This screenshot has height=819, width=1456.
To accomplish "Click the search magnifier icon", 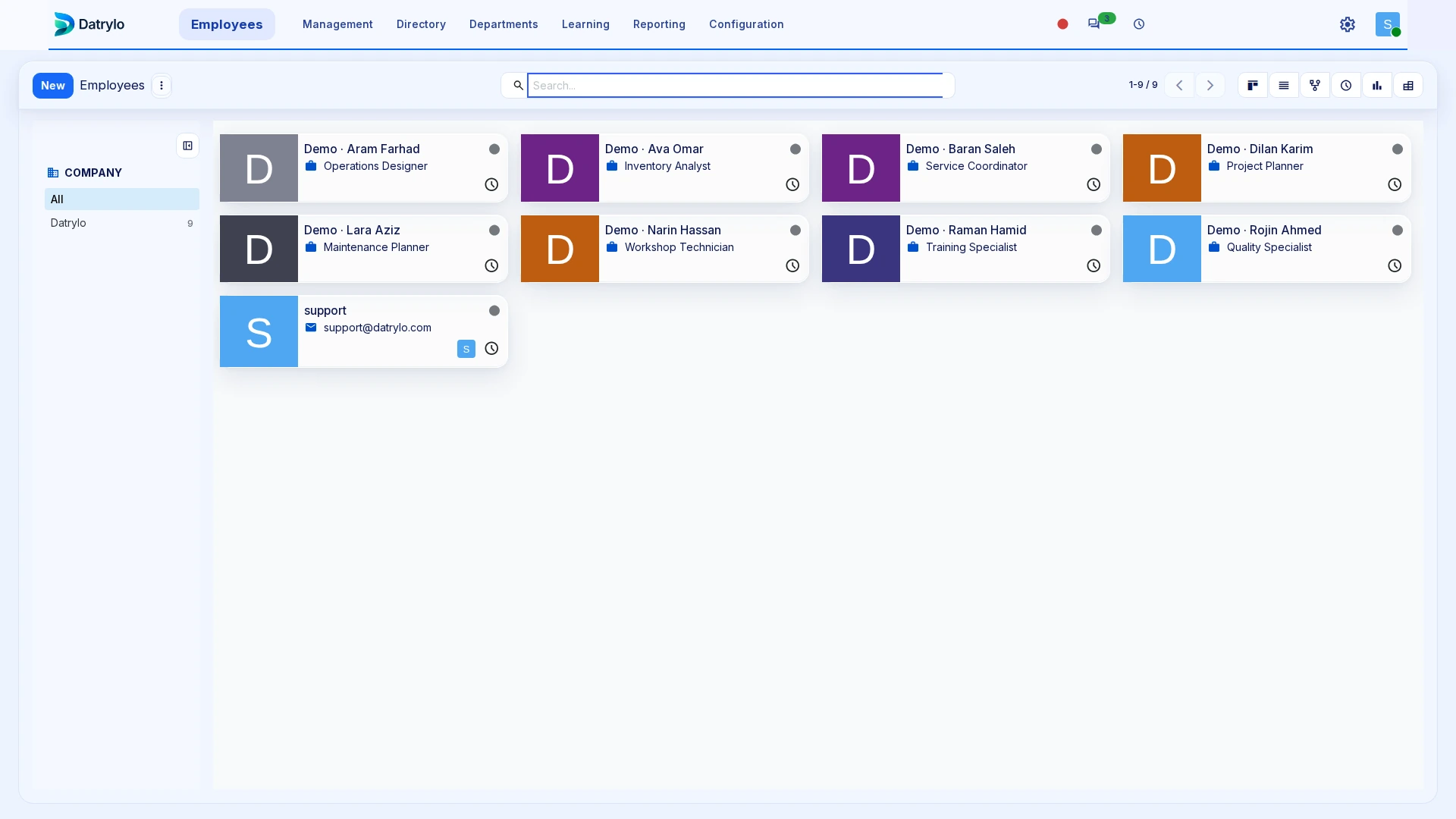I will 519,86.
